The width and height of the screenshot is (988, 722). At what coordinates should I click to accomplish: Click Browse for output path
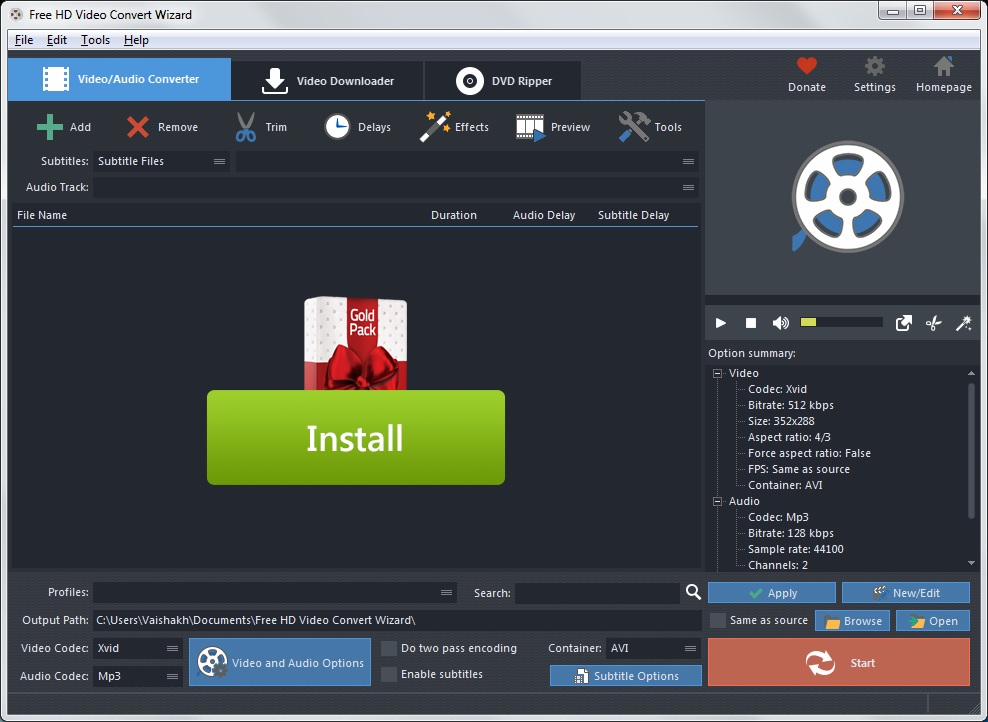[x=853, y=621]
